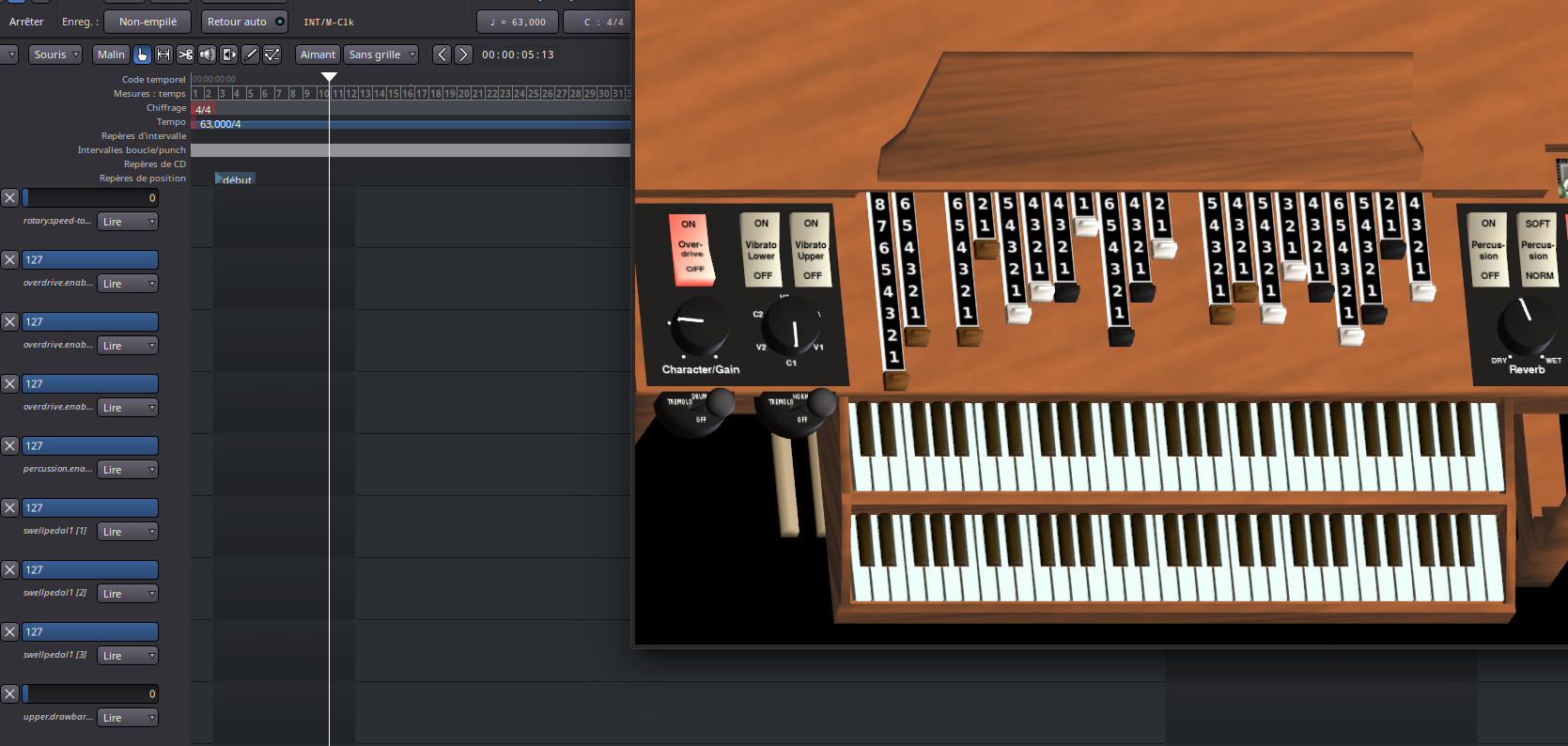
Task: Click the INT/M-Clk sync source label
Action: click(x=329, y=22)
